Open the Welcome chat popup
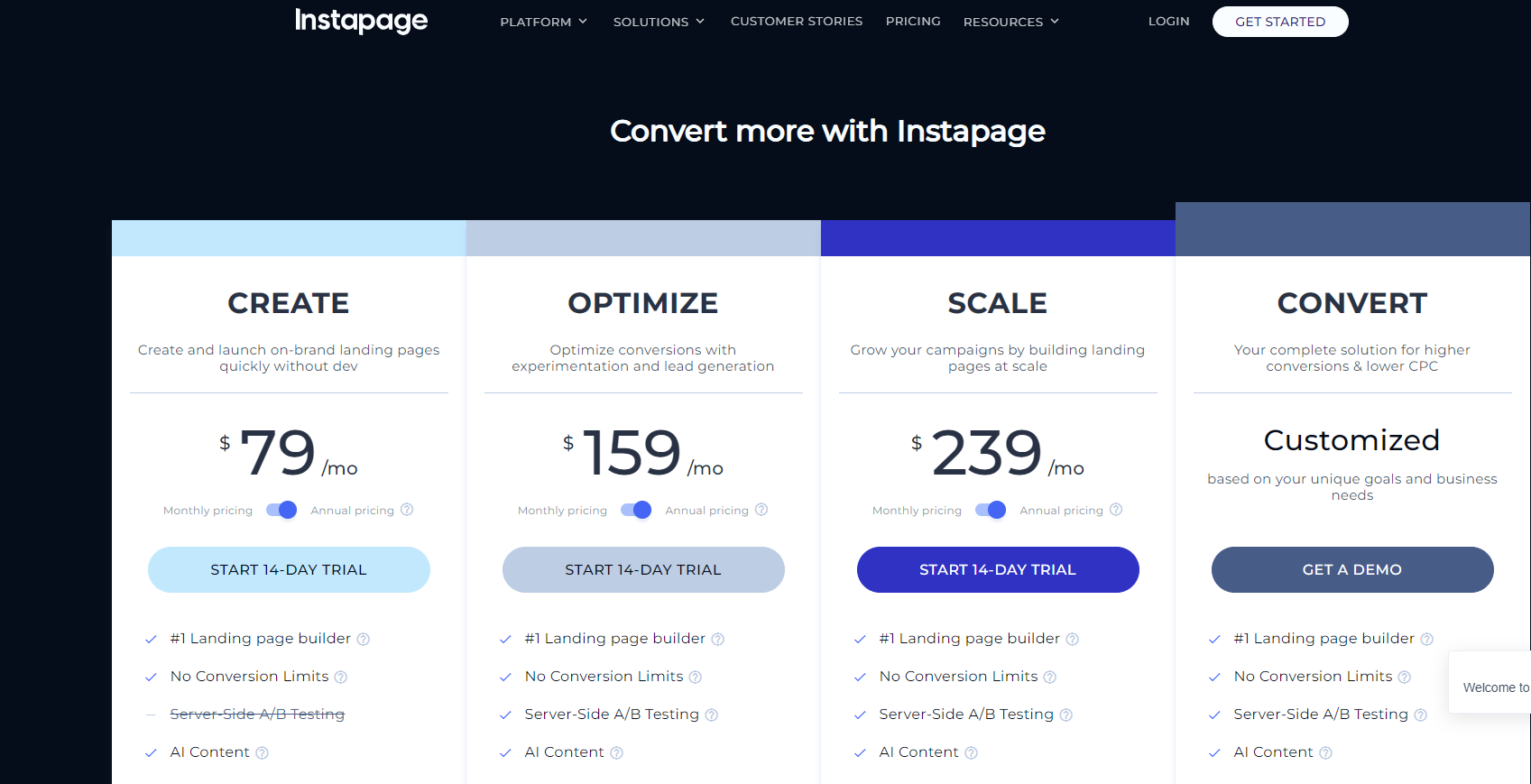 click(1493, 687)
